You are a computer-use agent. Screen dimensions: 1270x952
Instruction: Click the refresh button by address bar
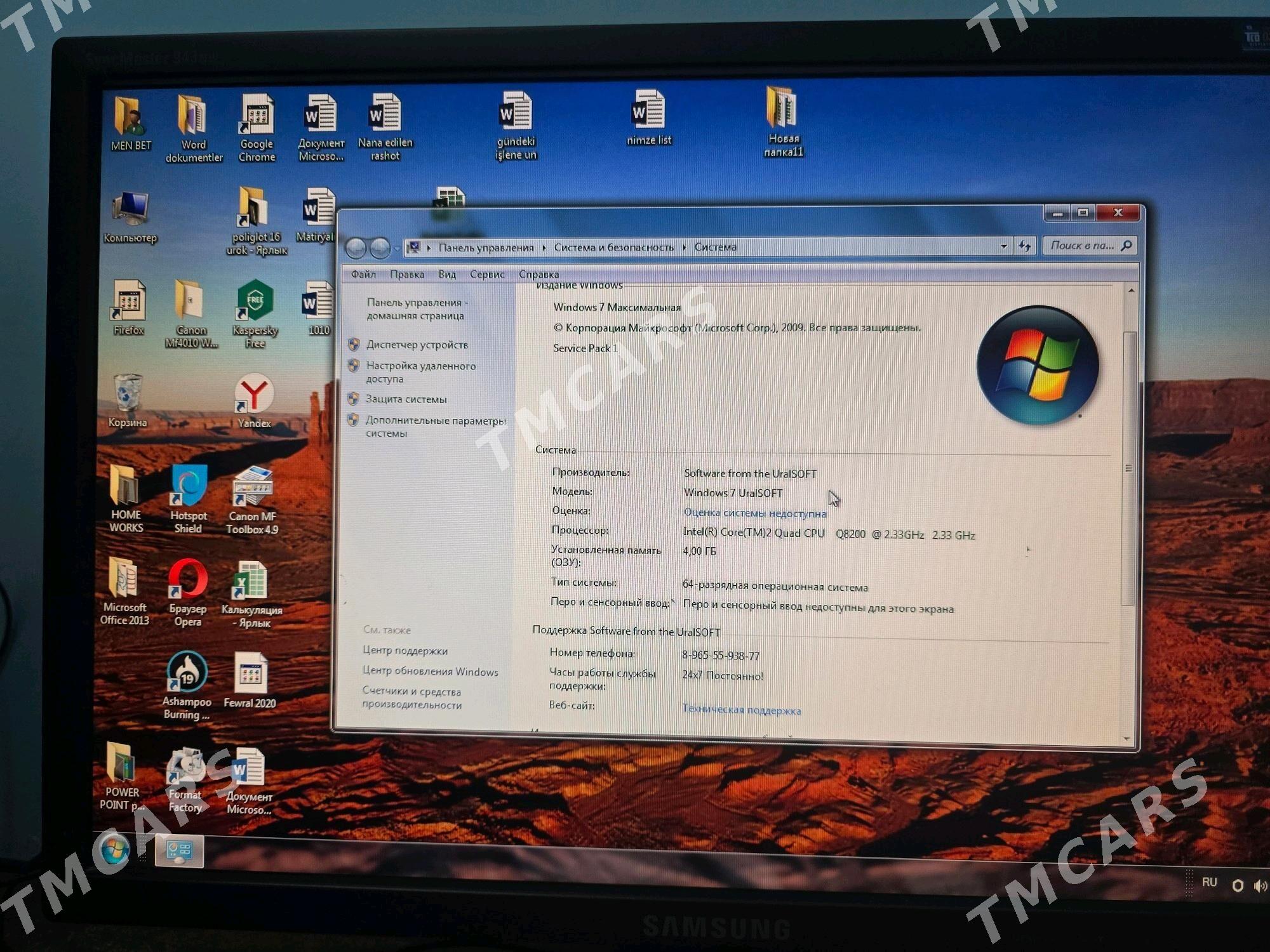click(x=1025, y=246)
